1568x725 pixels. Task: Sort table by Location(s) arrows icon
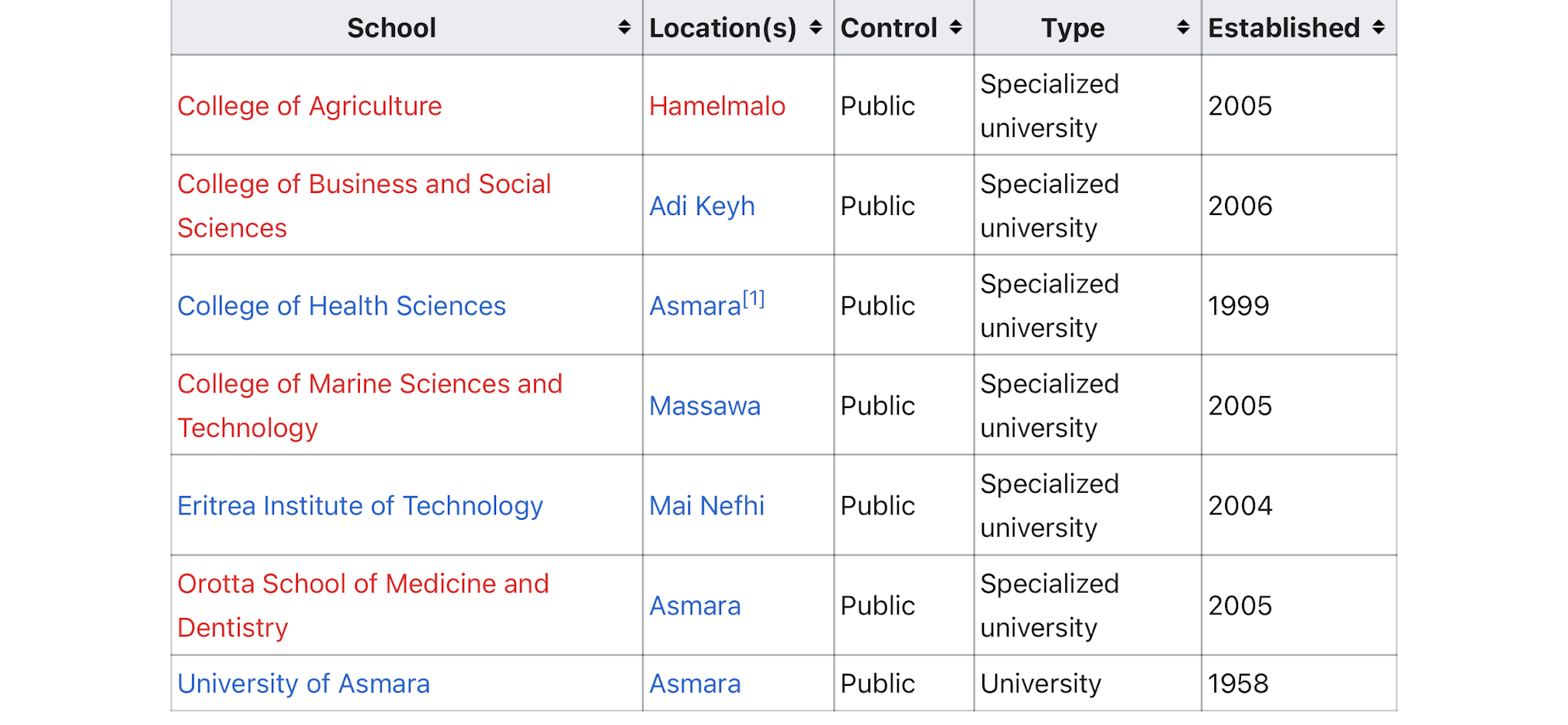815,28
